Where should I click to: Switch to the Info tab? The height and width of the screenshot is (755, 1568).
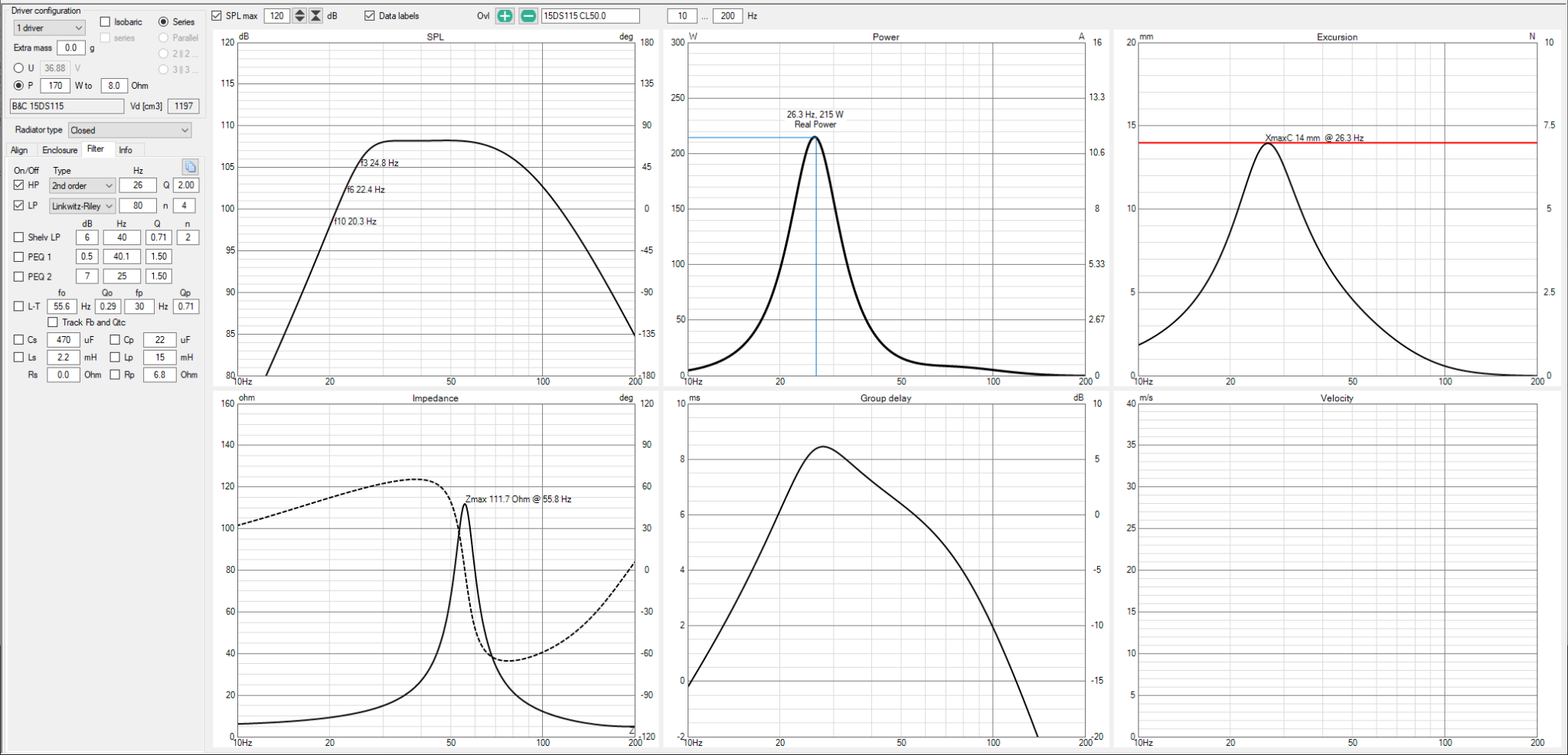[x=126, y=150]
